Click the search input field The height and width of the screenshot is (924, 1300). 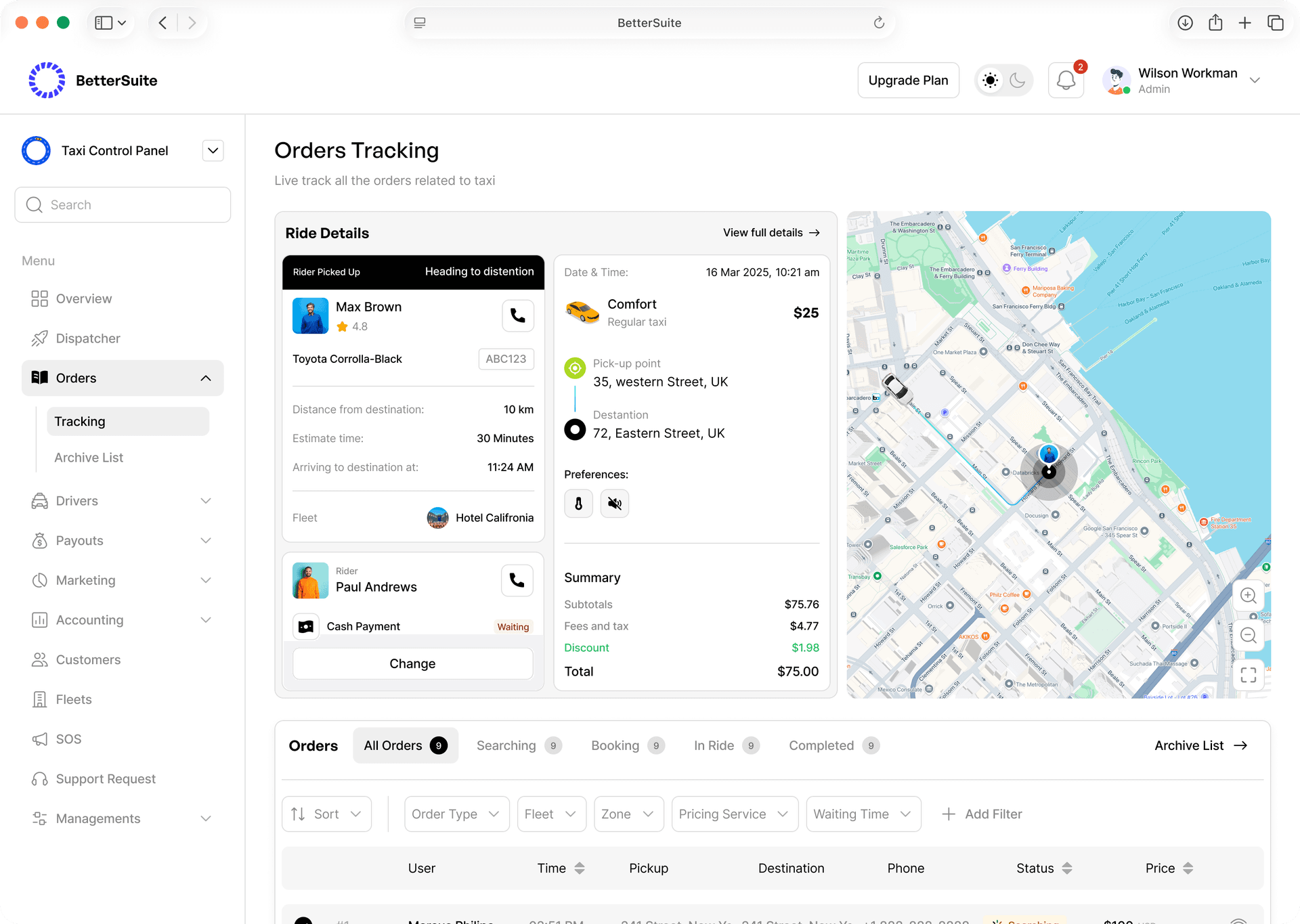point(123,204)
